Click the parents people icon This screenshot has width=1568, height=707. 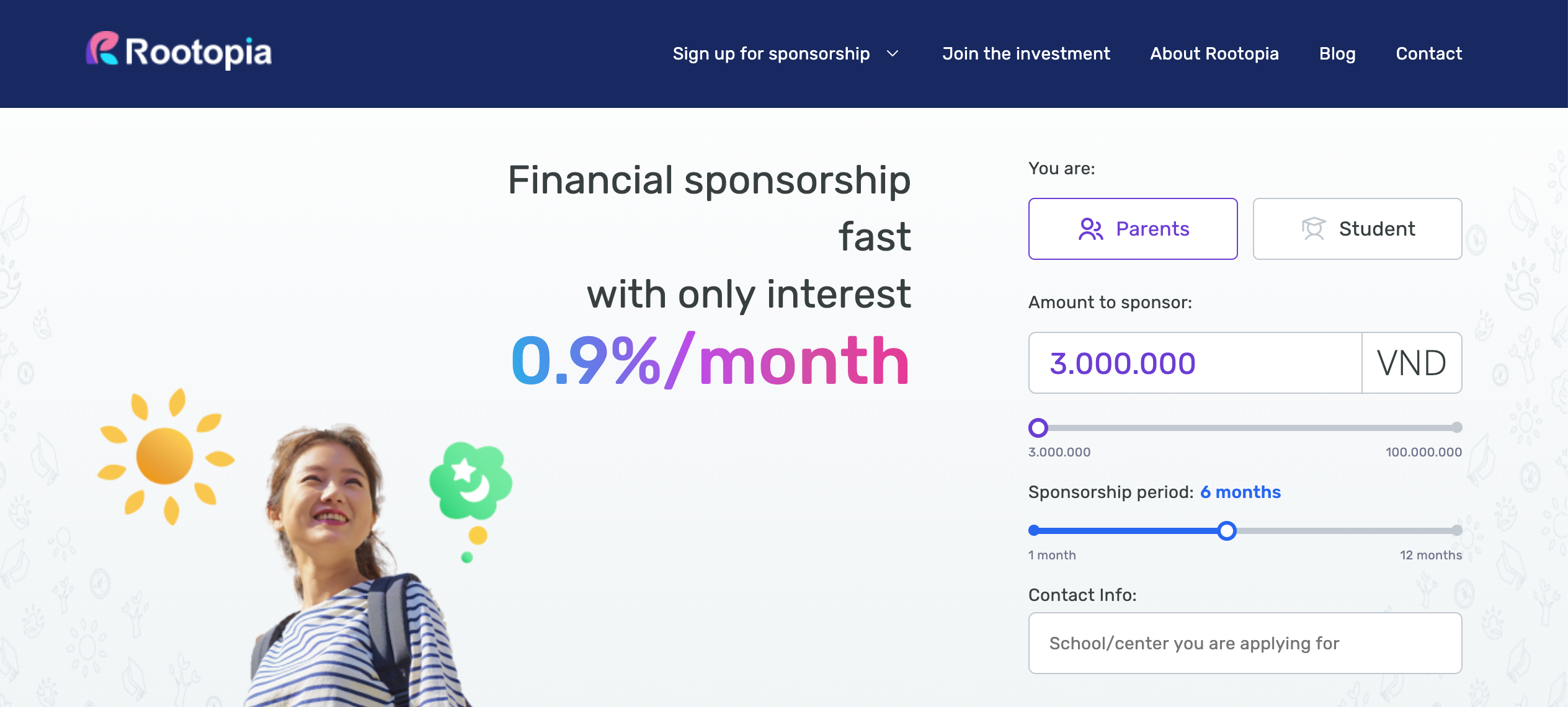(x=1090, y=229)
